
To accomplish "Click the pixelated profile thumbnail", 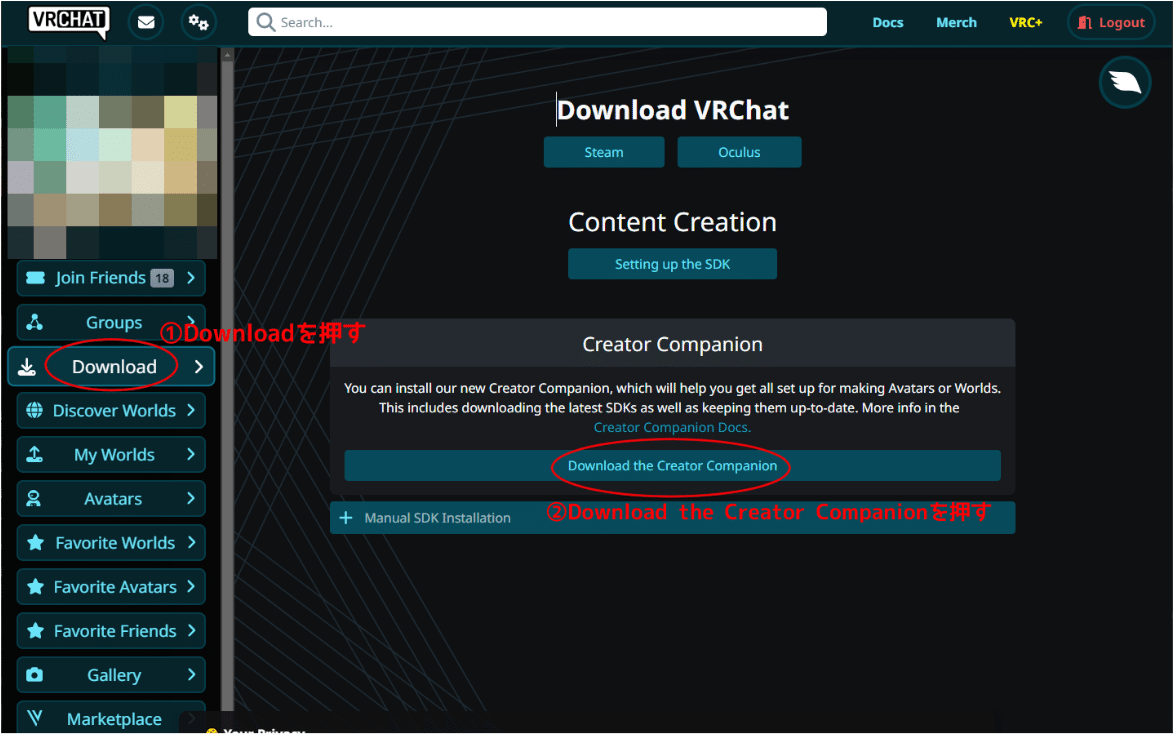I will point(112,153).
